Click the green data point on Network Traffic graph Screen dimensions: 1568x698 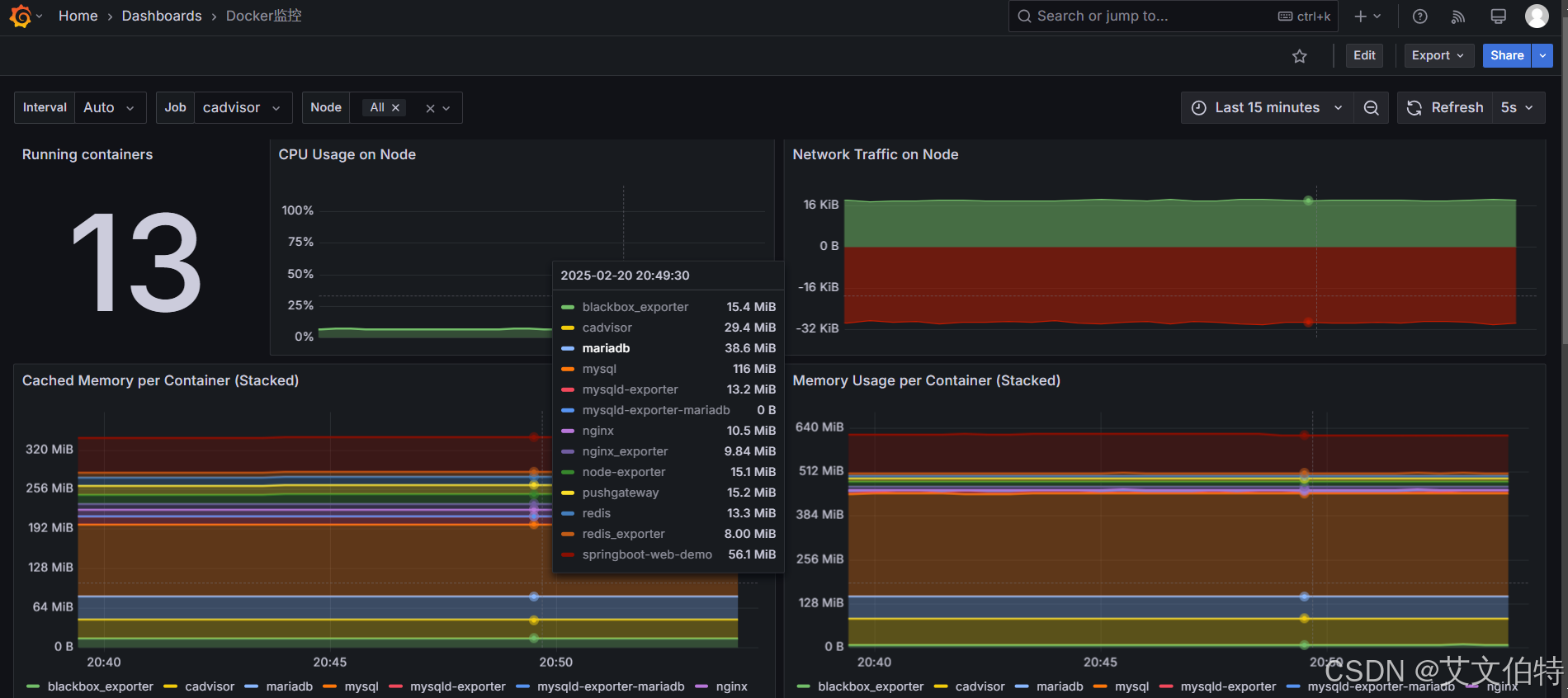click(x=1308, y=201)
